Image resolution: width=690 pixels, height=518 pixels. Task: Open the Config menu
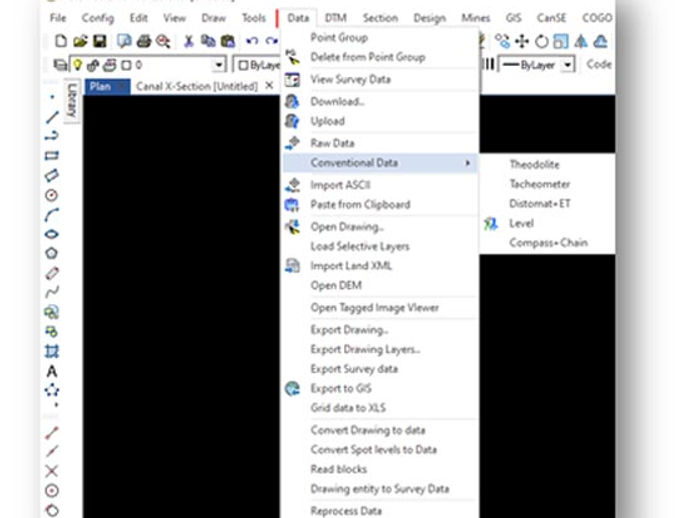(98, 18)
